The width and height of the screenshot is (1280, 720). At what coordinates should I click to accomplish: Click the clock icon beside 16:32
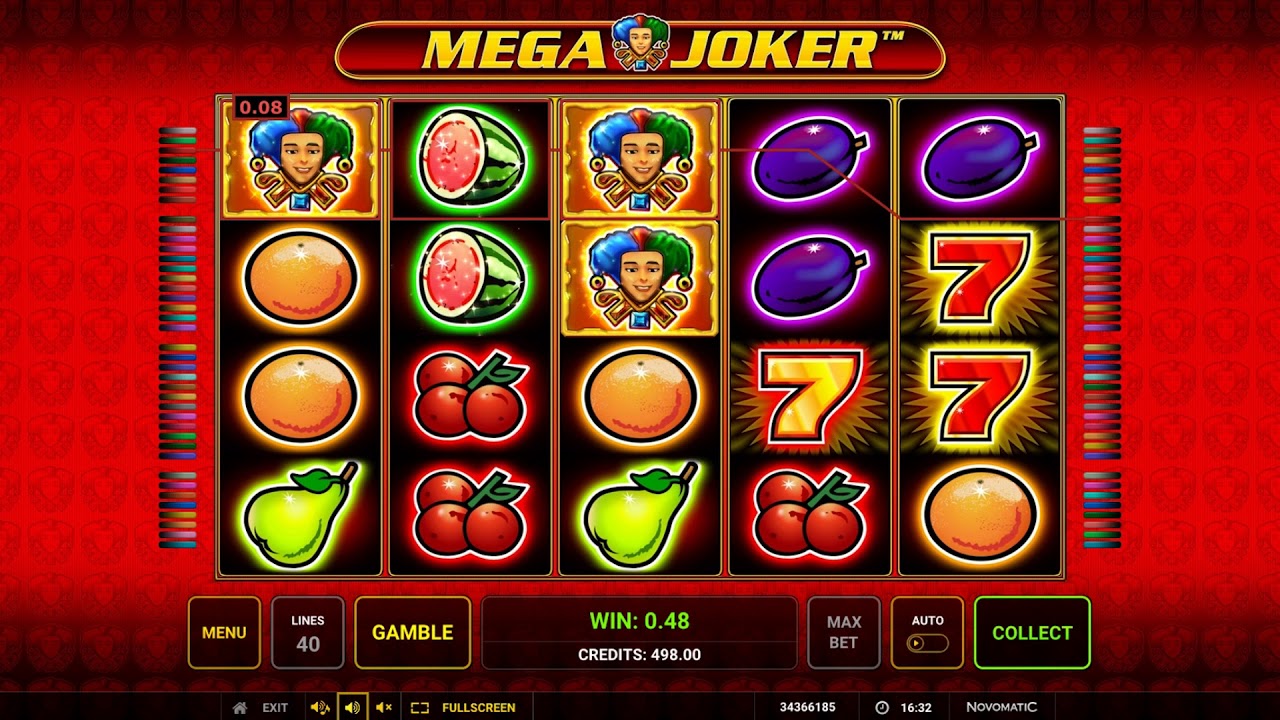[882, 707]
